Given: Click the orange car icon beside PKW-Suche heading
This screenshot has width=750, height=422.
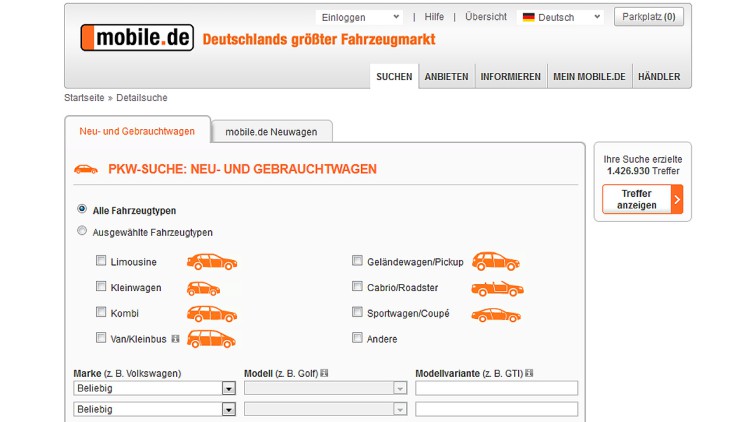Looking at the screenshot, I should point(86,169).
